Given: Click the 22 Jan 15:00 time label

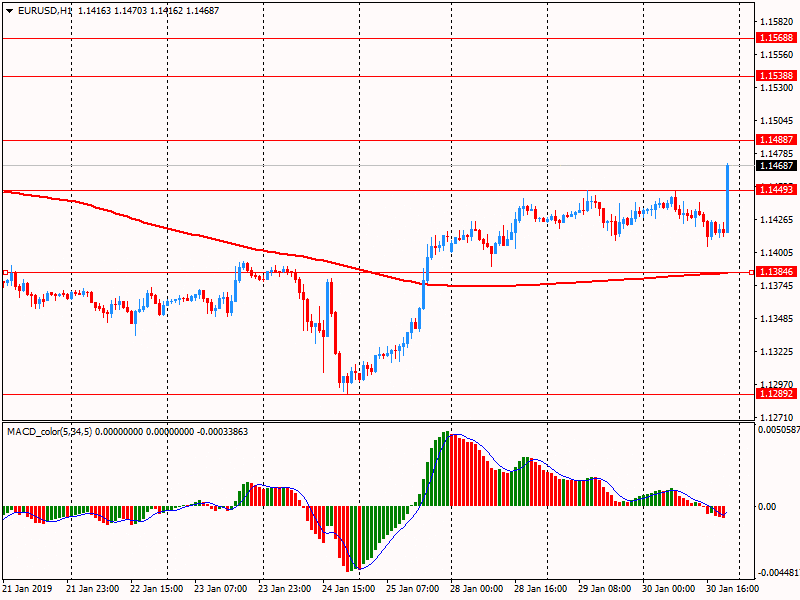Looking at the screenshot, I should (x=157, y=589).
